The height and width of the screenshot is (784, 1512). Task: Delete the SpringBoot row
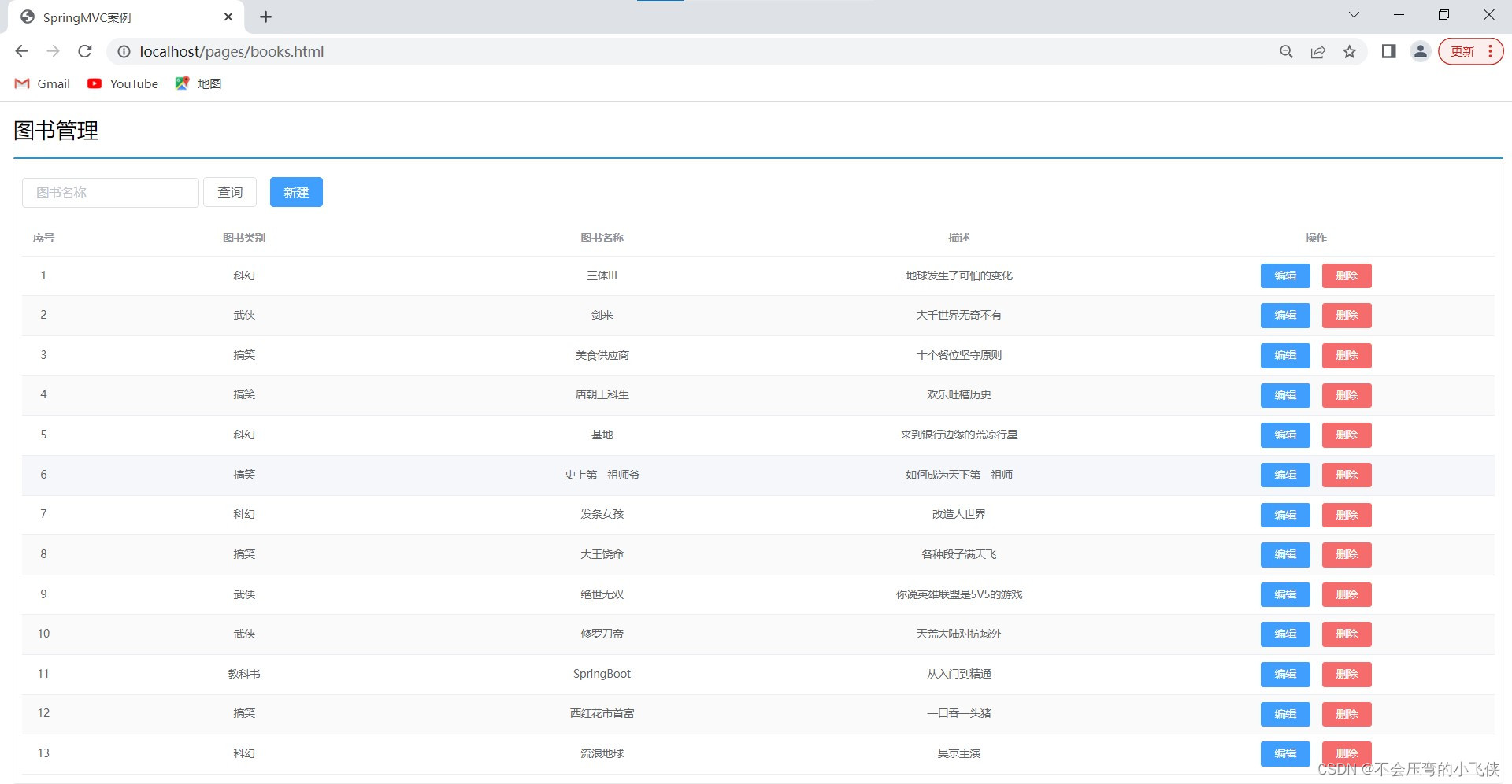click(x=1347, y=674)
